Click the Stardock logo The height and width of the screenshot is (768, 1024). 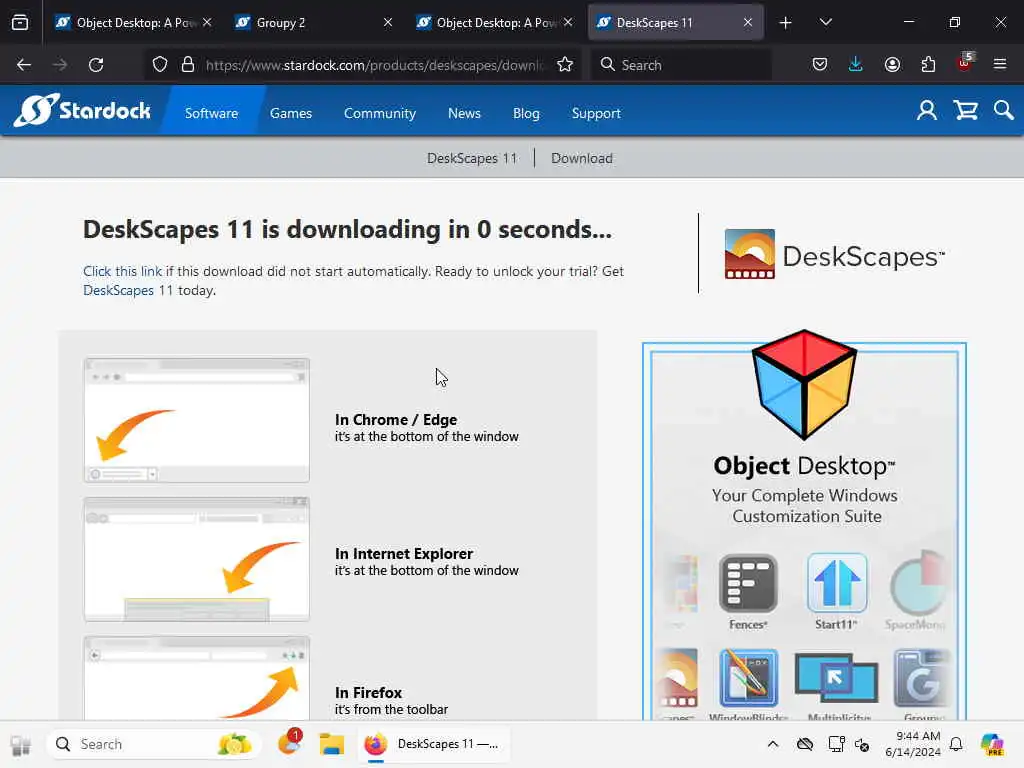[x=82, y=110]
